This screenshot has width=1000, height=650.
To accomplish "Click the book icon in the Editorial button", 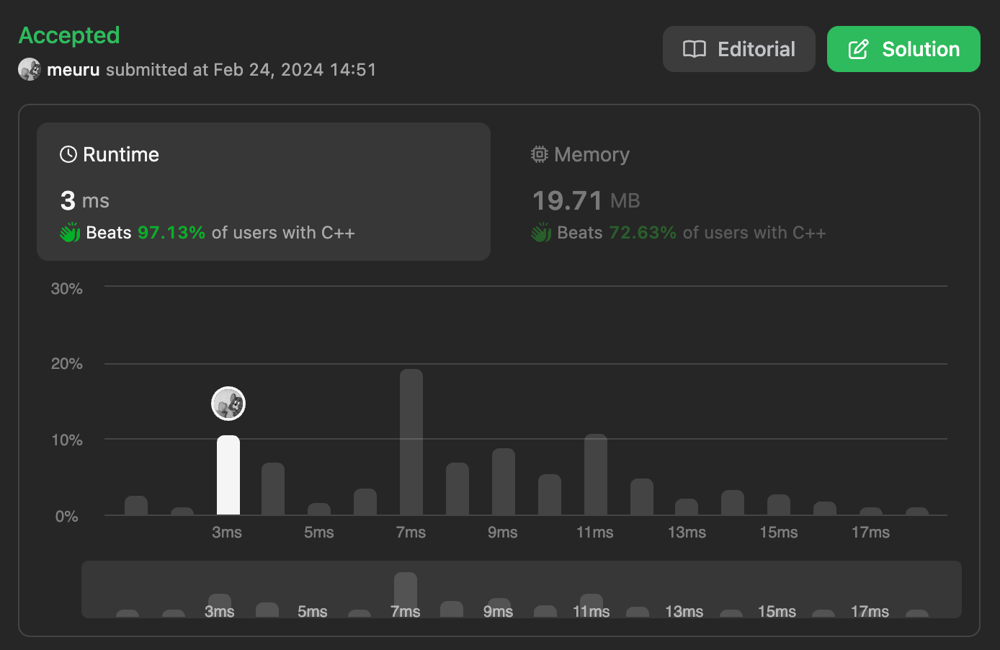I will click(x=694, y=50).
